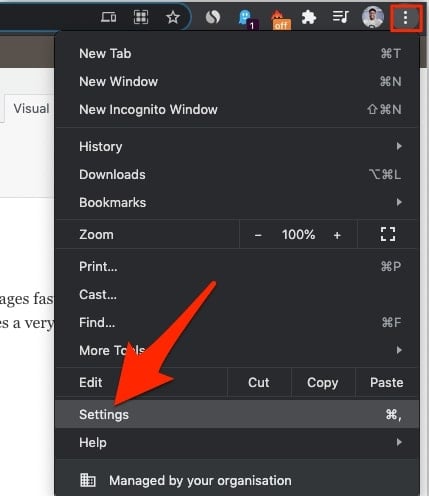
Task: Open Settings from the menu
Action: click(237, 415)
